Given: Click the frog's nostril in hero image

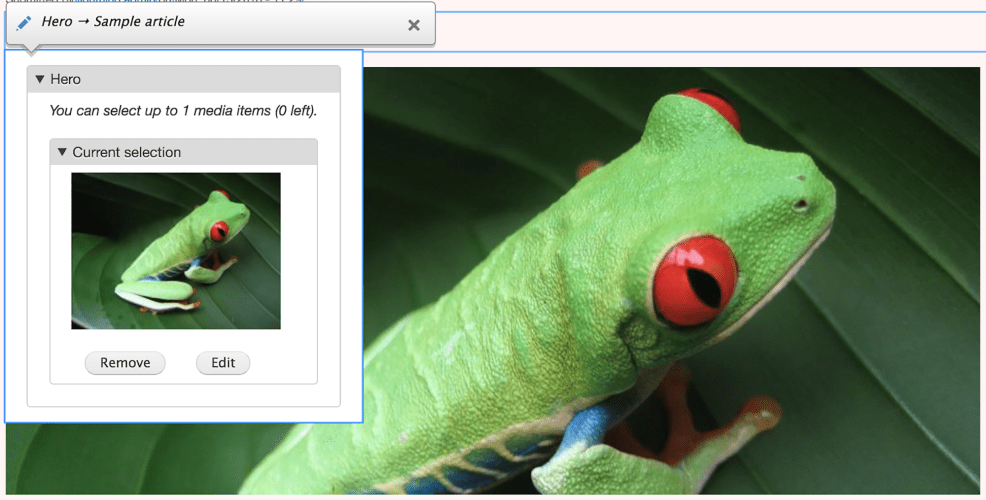Looking at the screenshot, I should click(x=800, y=204).
